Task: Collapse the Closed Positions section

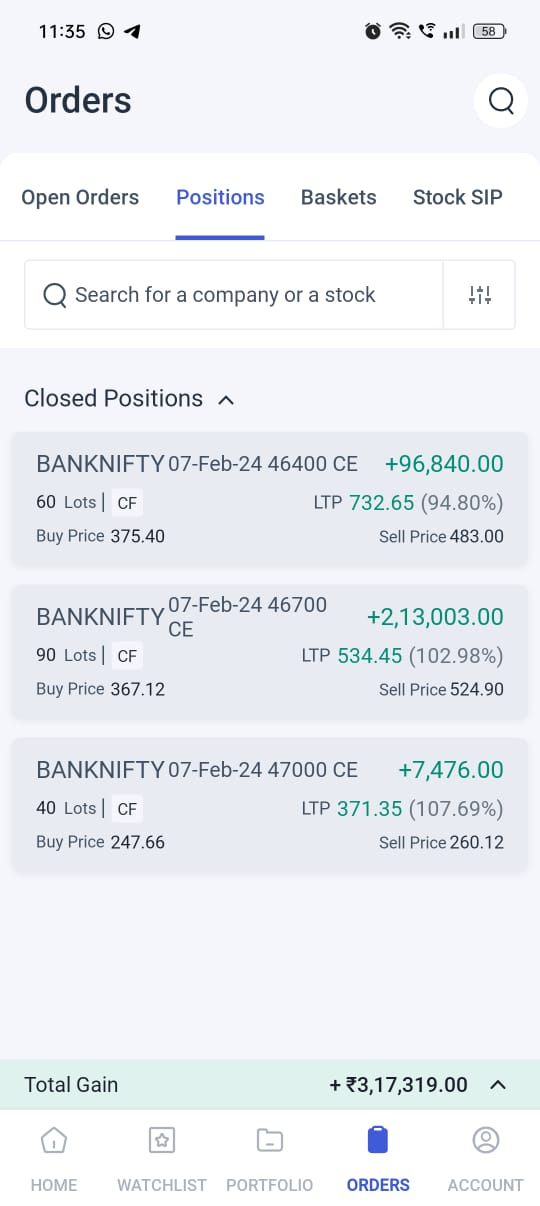Action: coord(226,400)
